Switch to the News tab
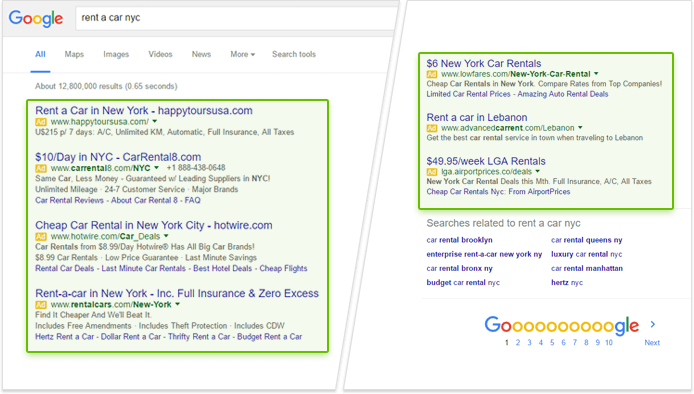Image resolution: width=694 pixels, height=394 pixels. [x=201, y=54]
